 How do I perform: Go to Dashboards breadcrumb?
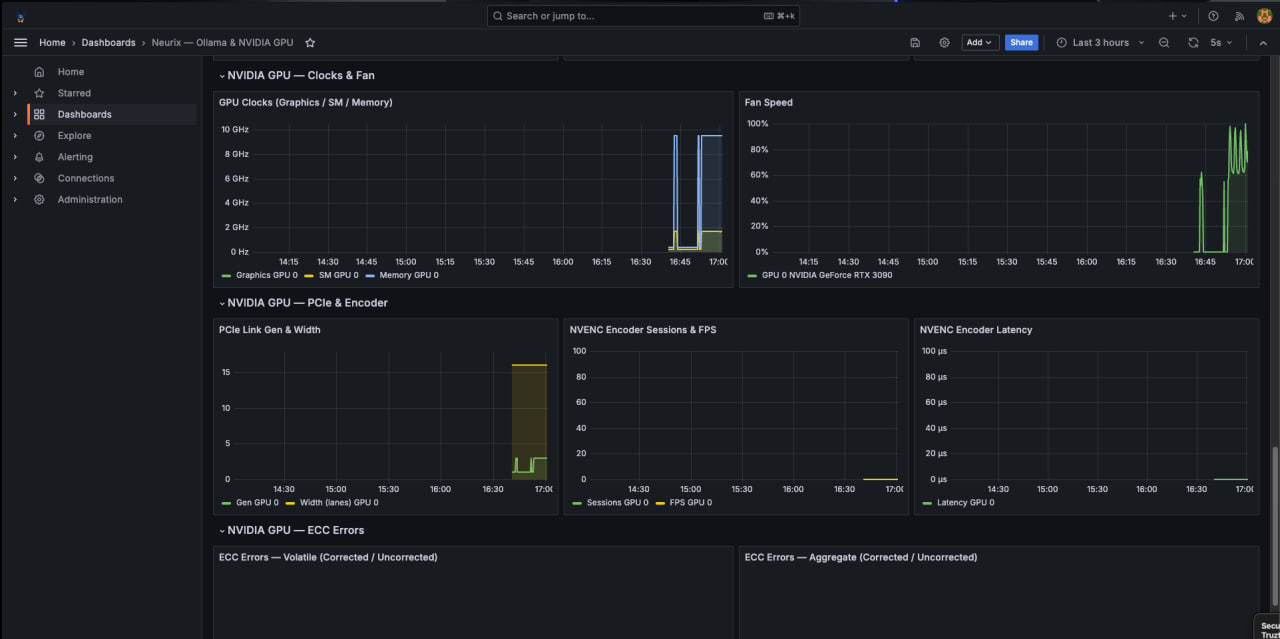108,43
